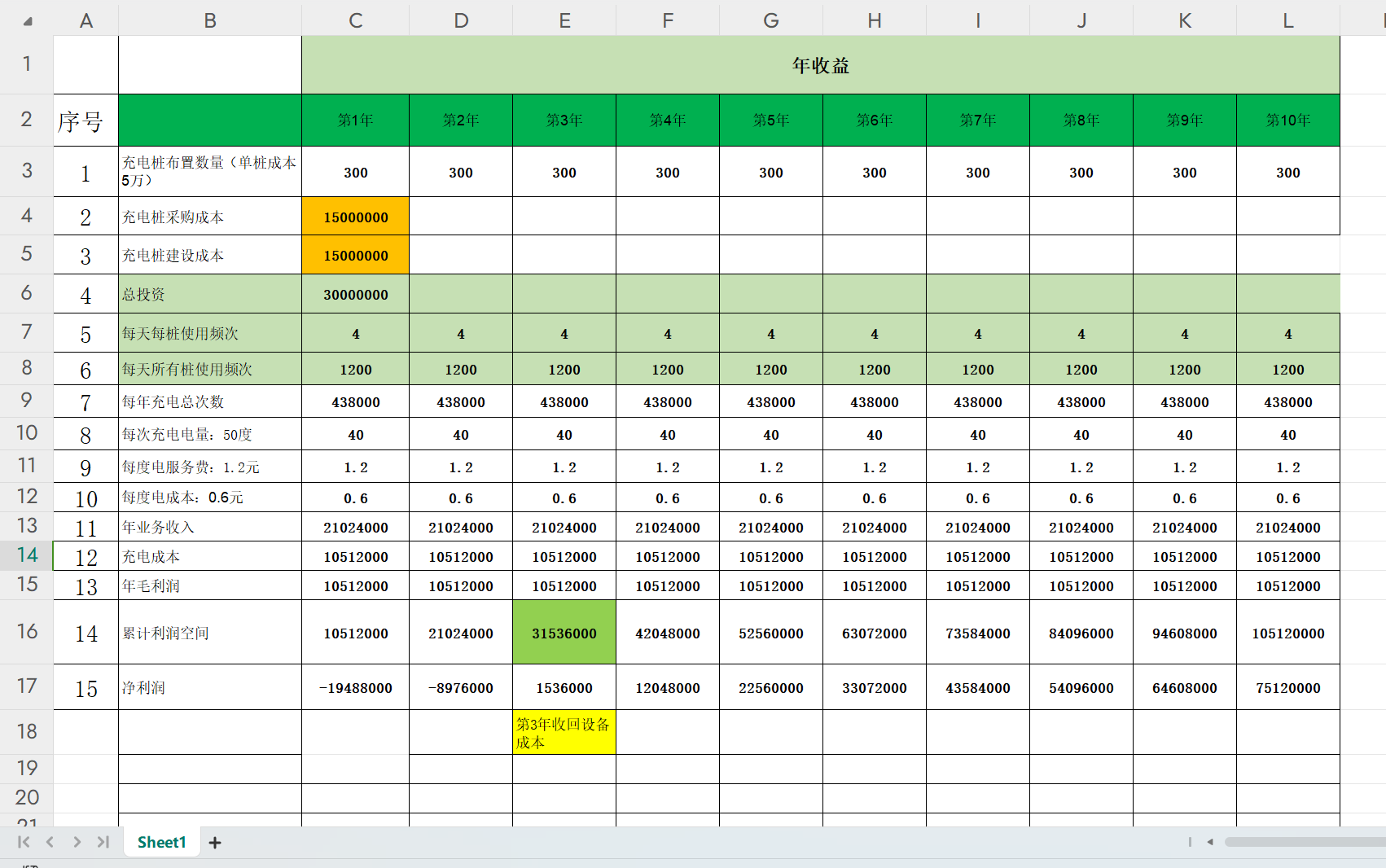This screenshot has height=868, width=1386.
Task: Add a new sheet with plus icon
Action: pos(215,843)
